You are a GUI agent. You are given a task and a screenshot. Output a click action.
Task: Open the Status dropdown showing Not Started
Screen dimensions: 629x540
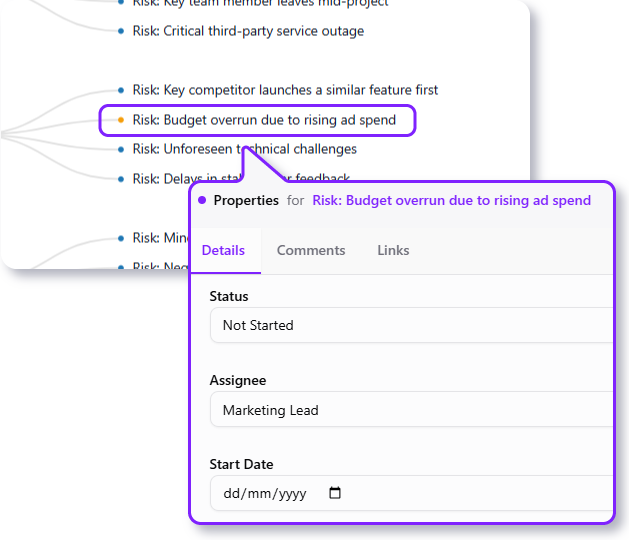click(410, 325)
